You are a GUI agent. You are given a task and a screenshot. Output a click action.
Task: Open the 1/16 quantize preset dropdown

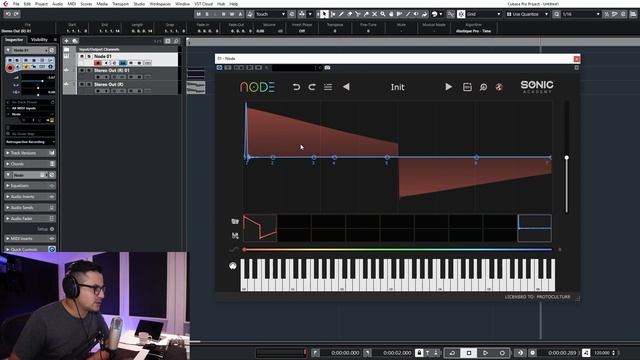[x=581, y=14]
